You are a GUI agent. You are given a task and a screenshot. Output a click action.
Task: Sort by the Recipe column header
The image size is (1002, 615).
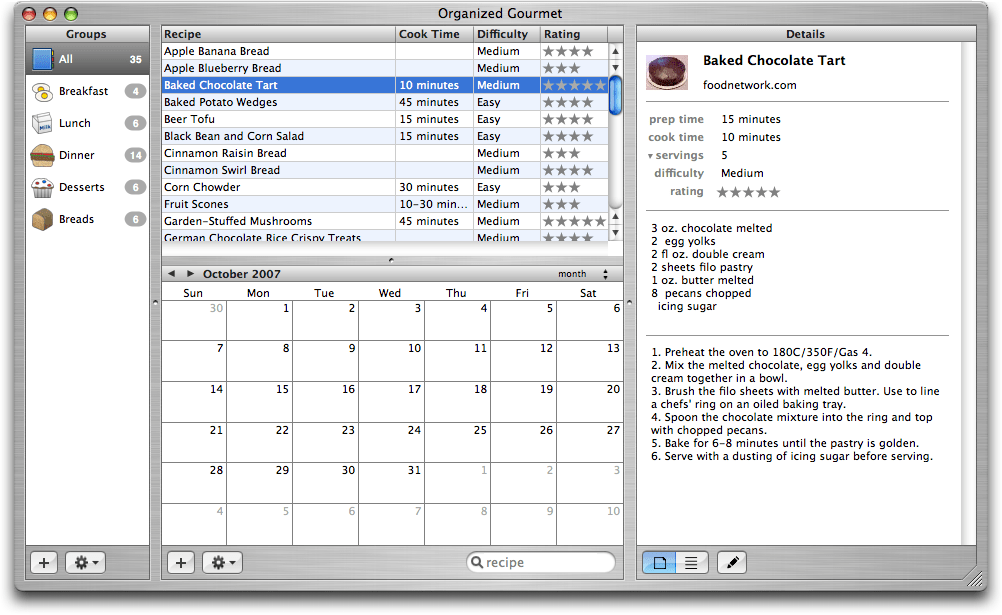coord(279,35)
